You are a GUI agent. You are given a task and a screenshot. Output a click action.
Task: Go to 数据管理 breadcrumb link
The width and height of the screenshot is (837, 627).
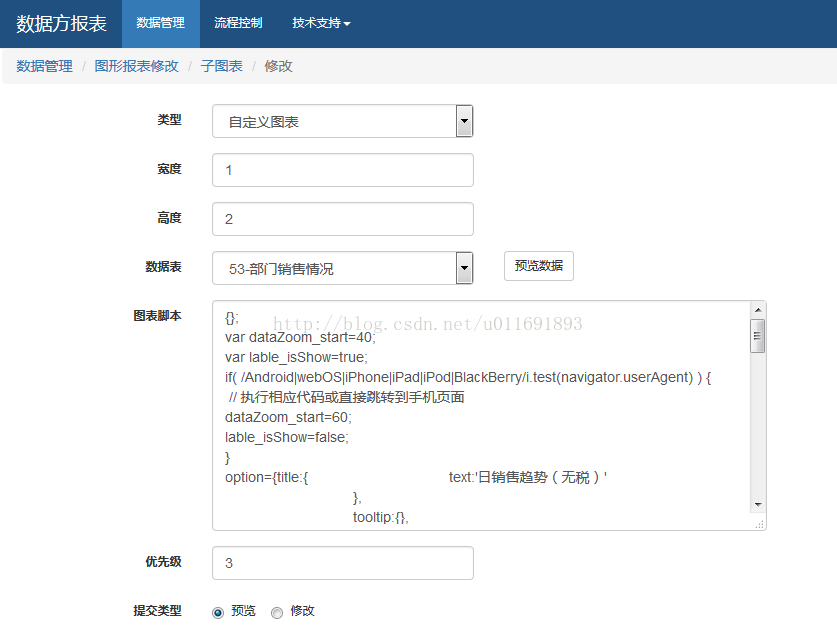coord(44,66)
